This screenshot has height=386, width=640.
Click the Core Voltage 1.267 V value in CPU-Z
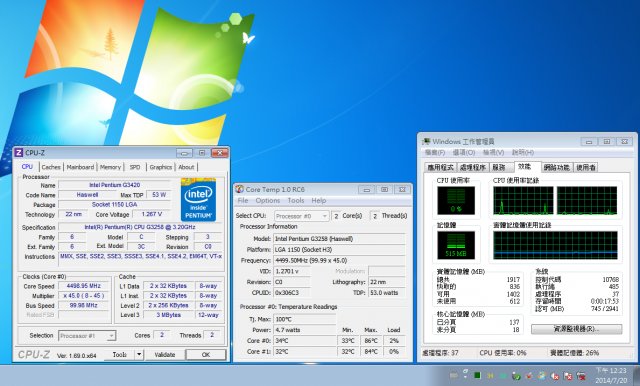152,214
